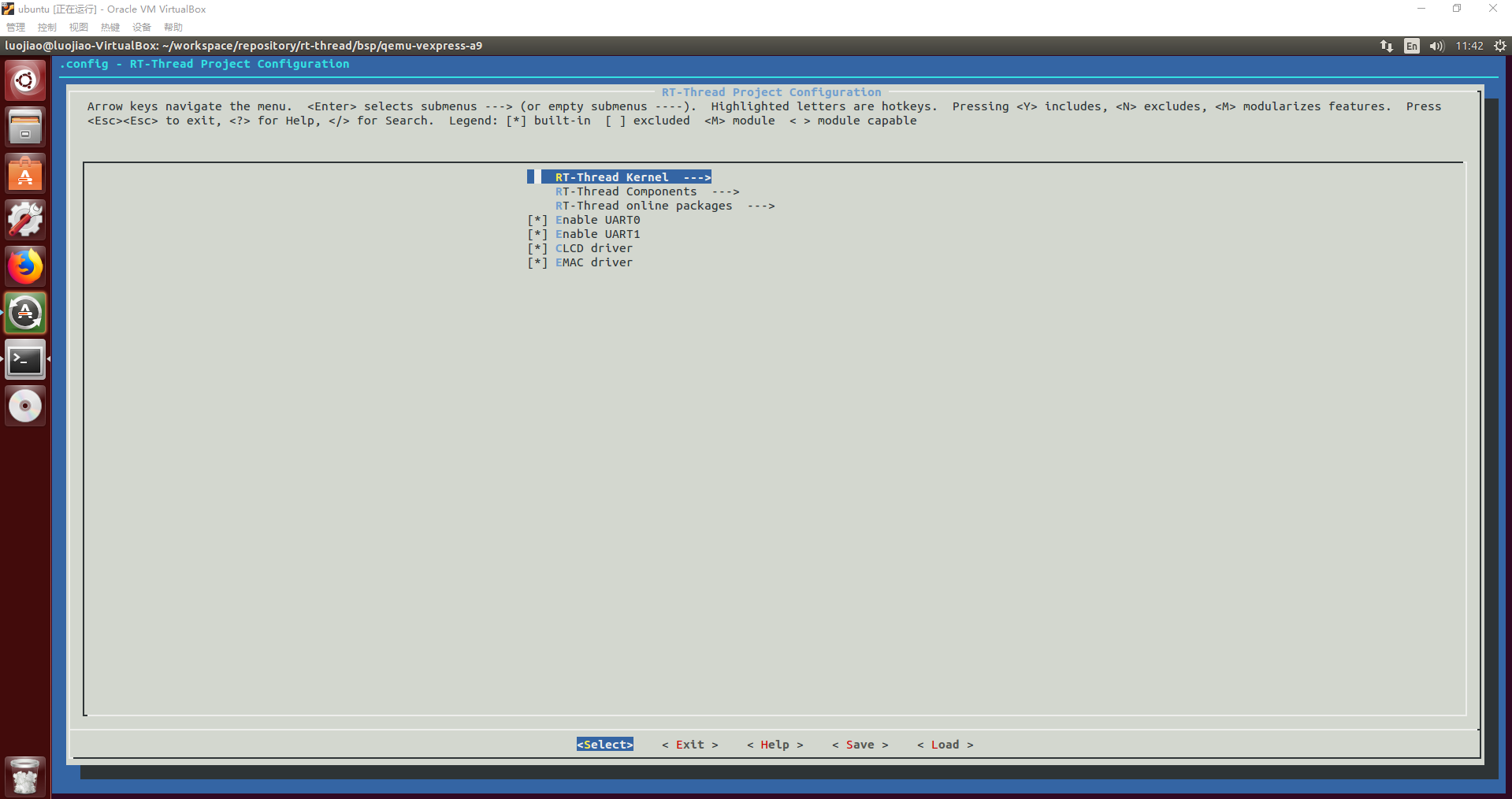This screenshot has width=1512, height=799.
Task: Open System Settings wrench icon
Action: tap(25, 220)
